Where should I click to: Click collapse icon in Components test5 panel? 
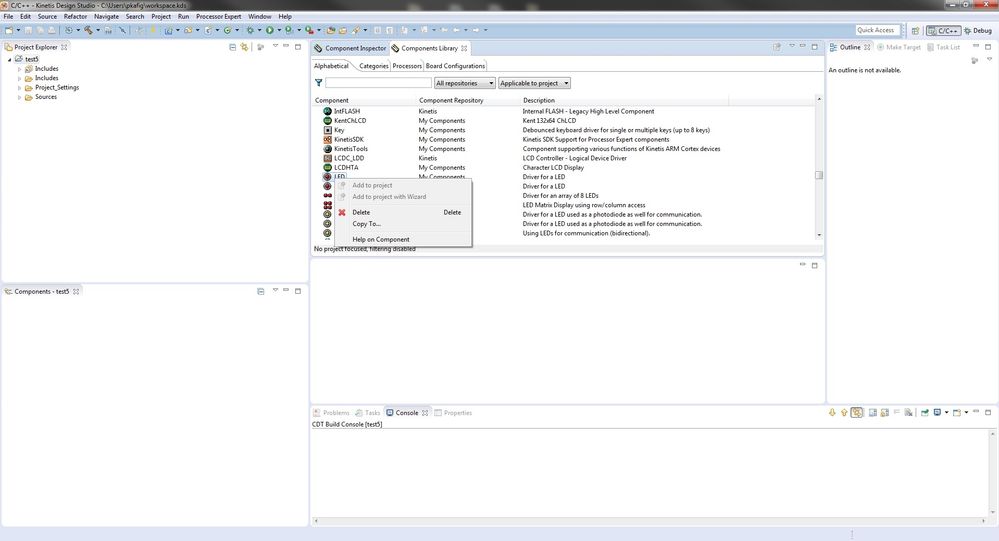261,291
